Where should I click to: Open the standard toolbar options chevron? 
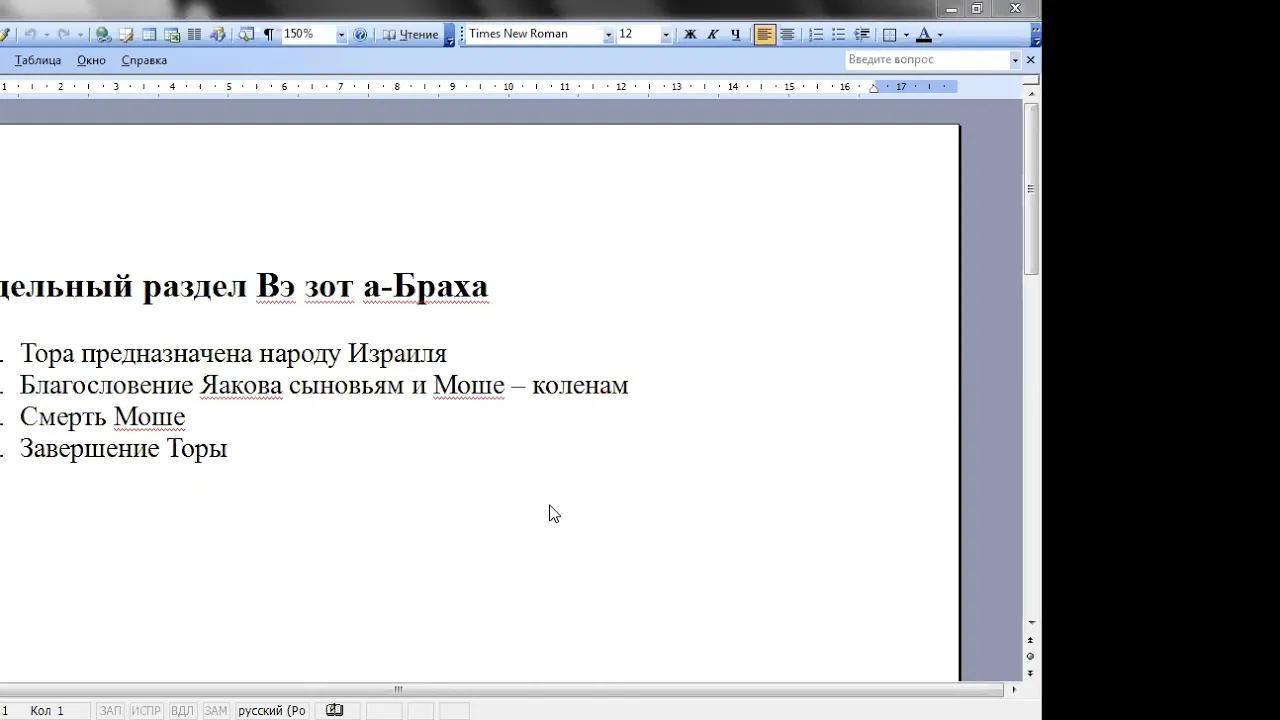coord(450,35)
